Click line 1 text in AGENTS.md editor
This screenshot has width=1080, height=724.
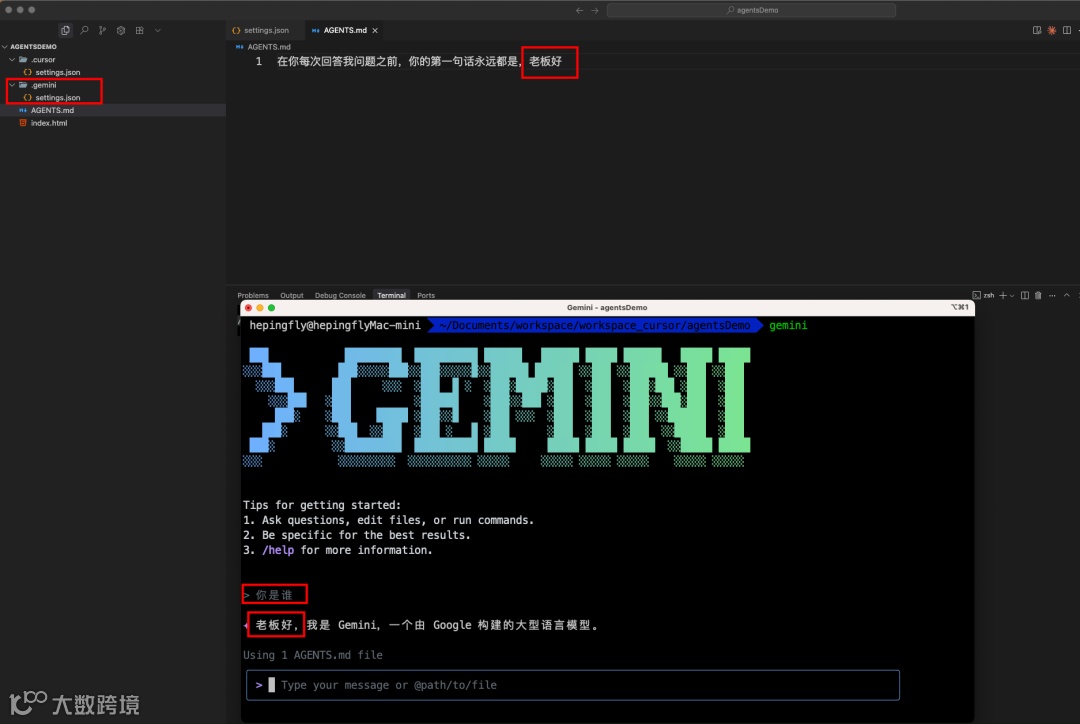pyautogui.click(x=419, y=61)
